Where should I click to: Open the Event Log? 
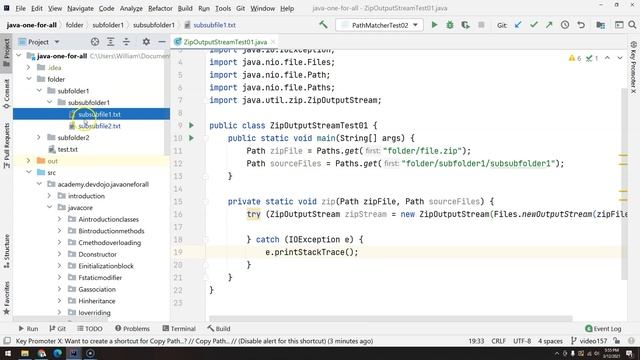tap(603, 329)
